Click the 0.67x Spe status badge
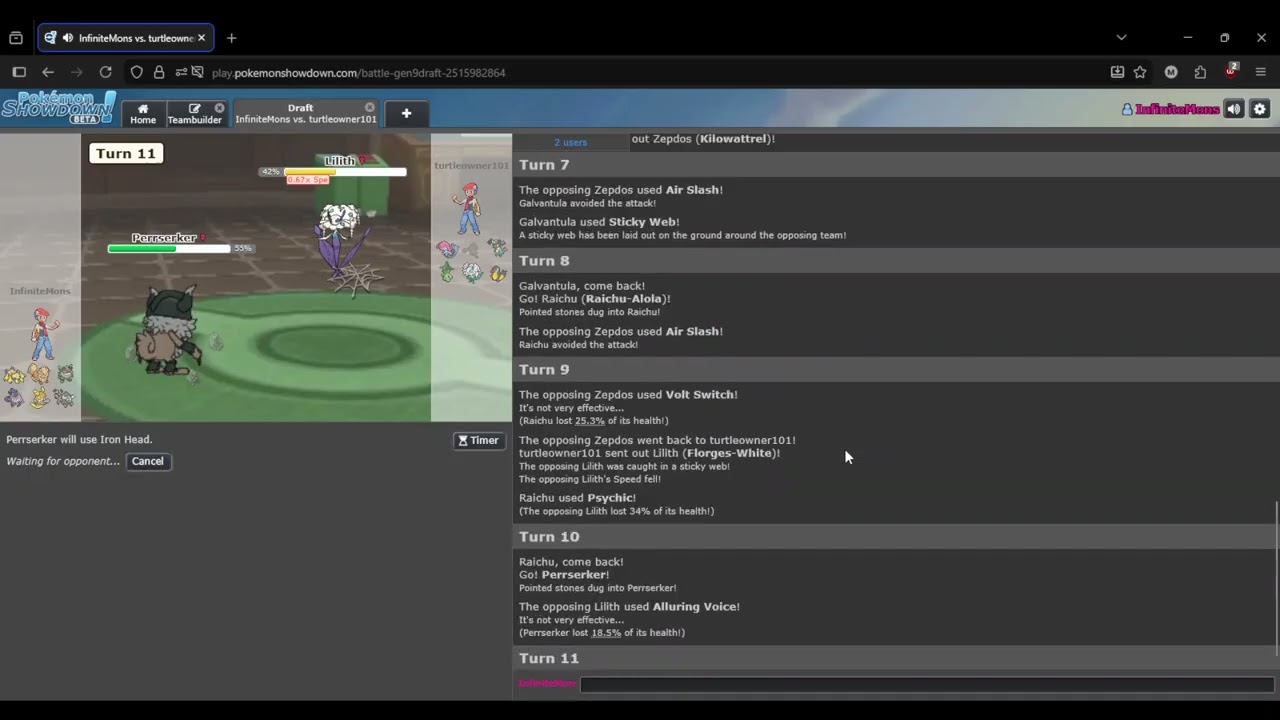 click(x=307, y=180)
